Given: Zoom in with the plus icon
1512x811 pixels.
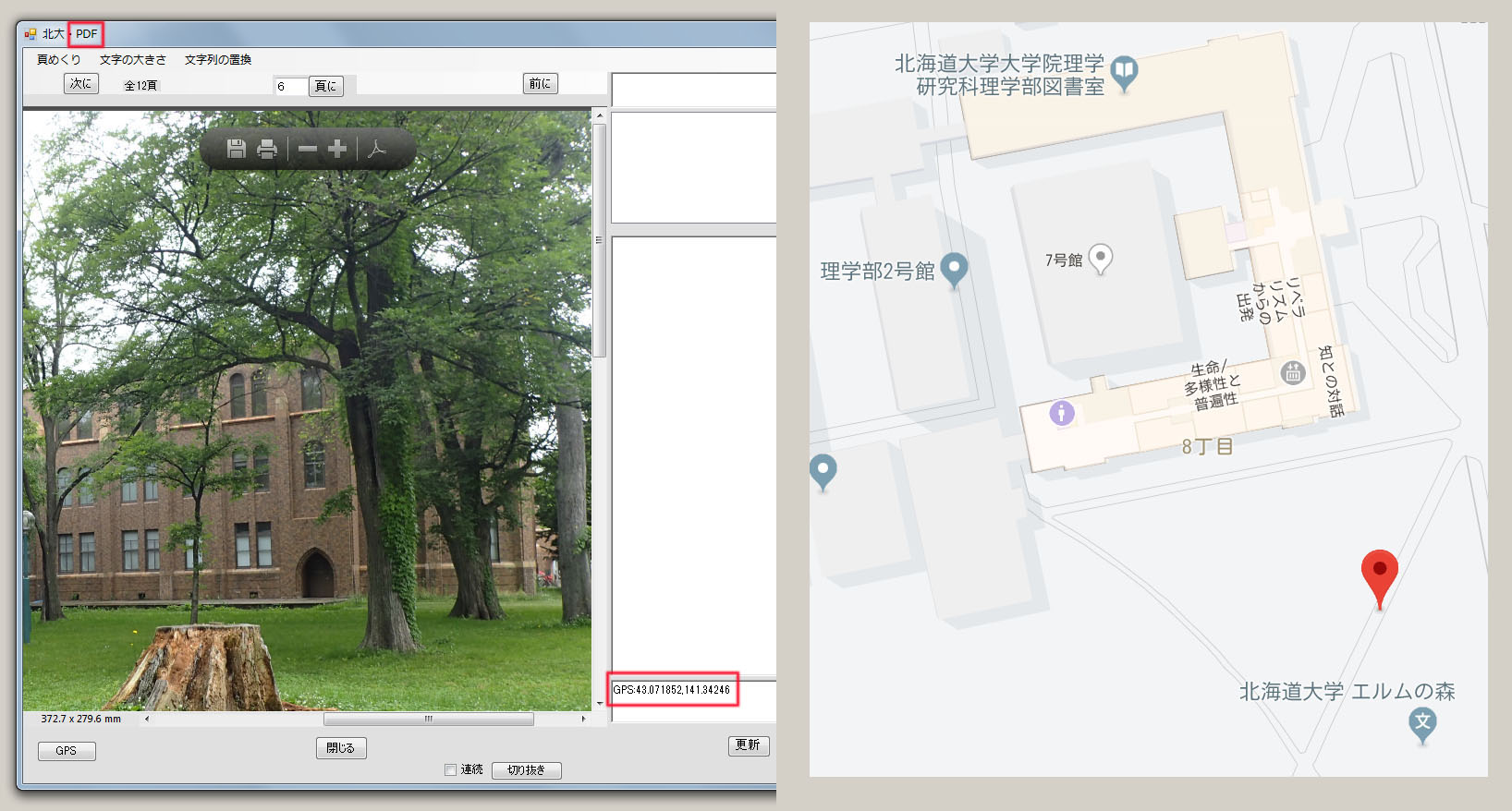Looking at the screenshot, I should pyautogui.click(x=337, y=149).
